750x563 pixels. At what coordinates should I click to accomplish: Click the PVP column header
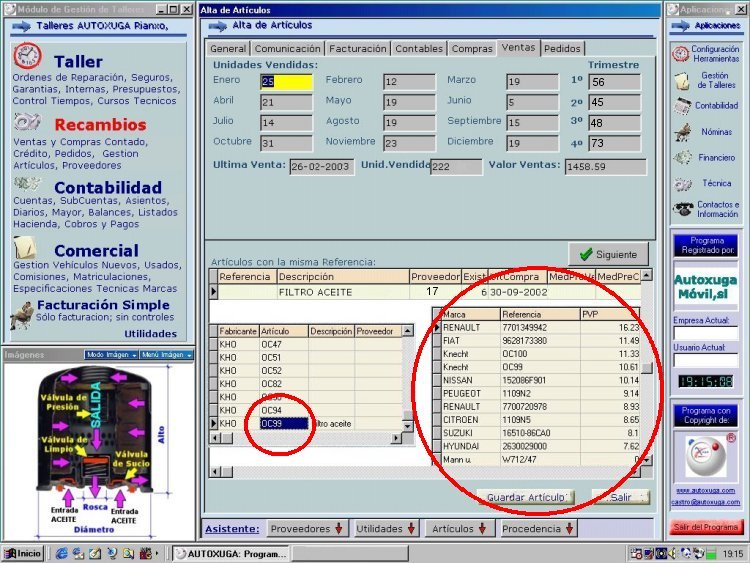click(x=609, y=314)
